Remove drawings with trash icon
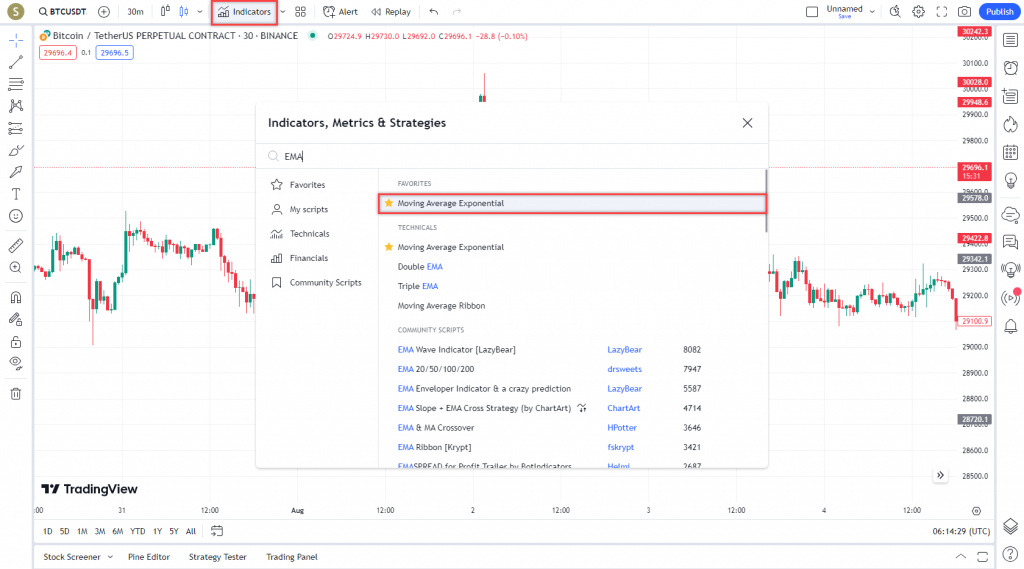 tap(16, 394)
